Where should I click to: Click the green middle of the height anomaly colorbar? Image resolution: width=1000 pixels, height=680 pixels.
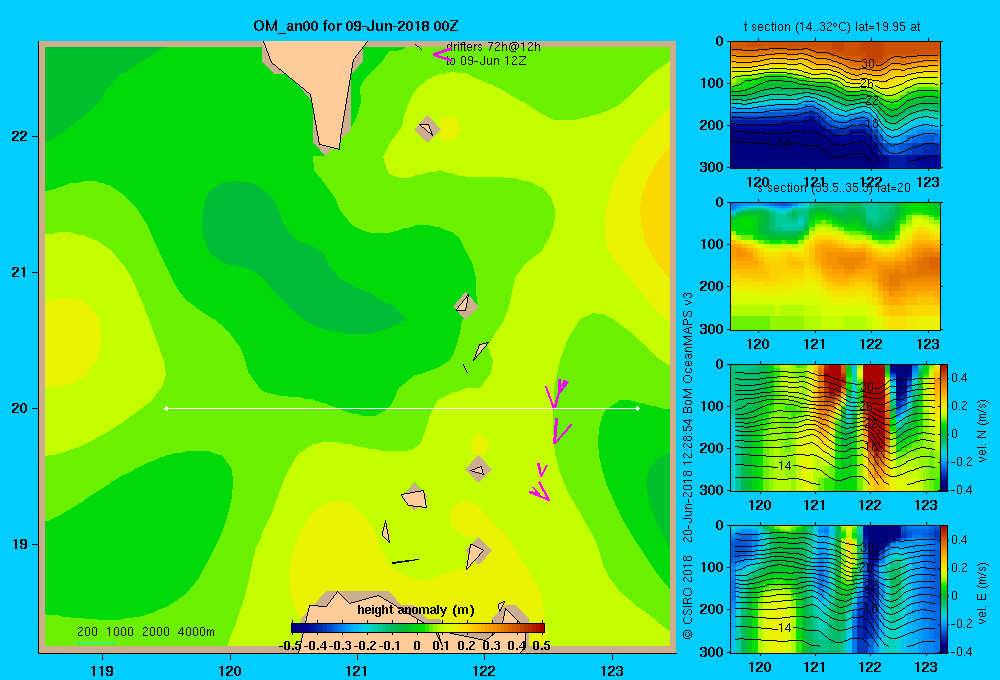coord(418,628)
